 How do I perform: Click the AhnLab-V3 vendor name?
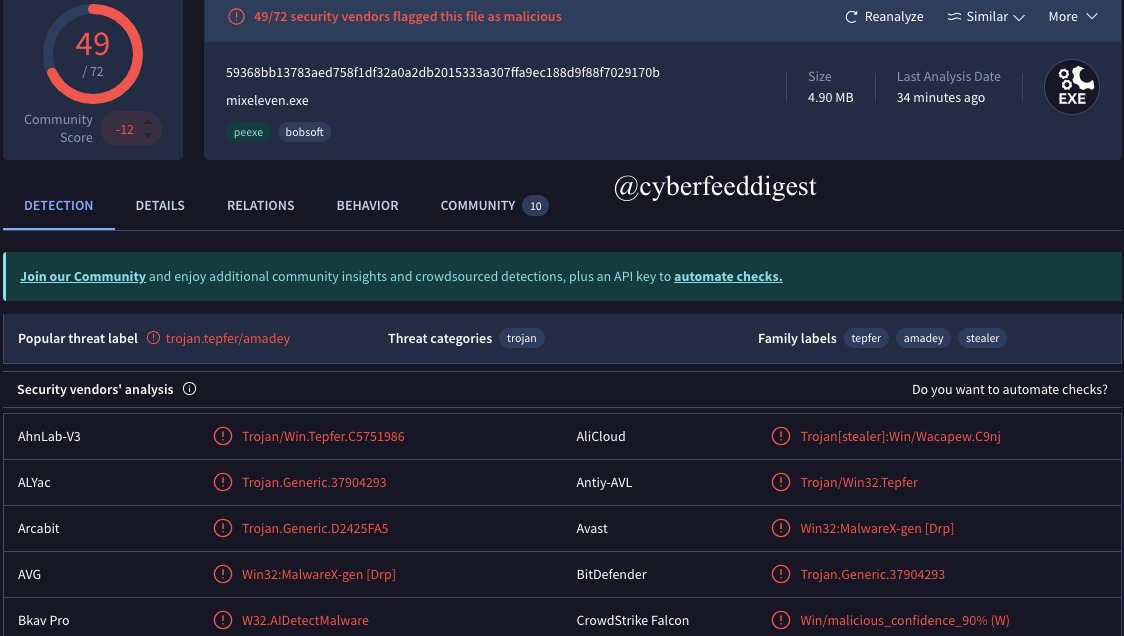point(49,436)
